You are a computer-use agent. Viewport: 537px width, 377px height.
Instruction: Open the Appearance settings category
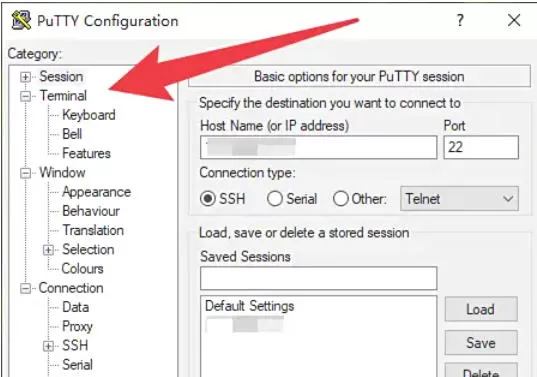point(97,192)
